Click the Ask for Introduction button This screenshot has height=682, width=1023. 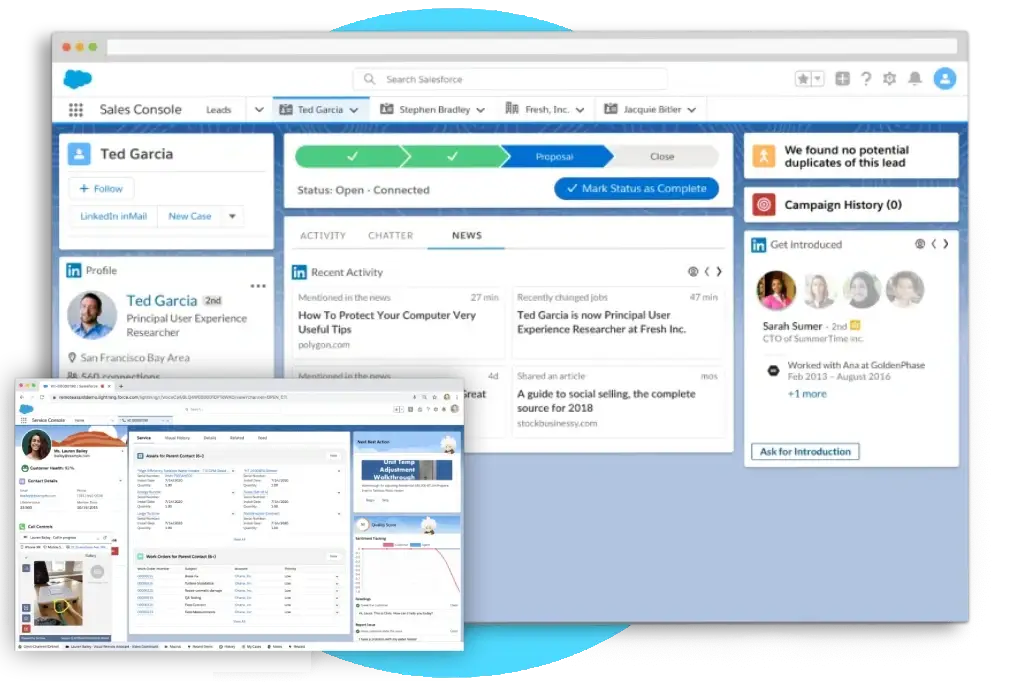click(805, 452)
